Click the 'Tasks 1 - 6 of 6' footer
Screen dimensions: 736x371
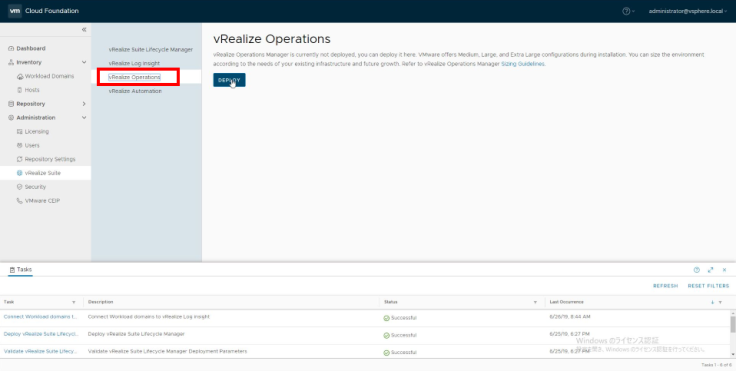tap(716, 365)
